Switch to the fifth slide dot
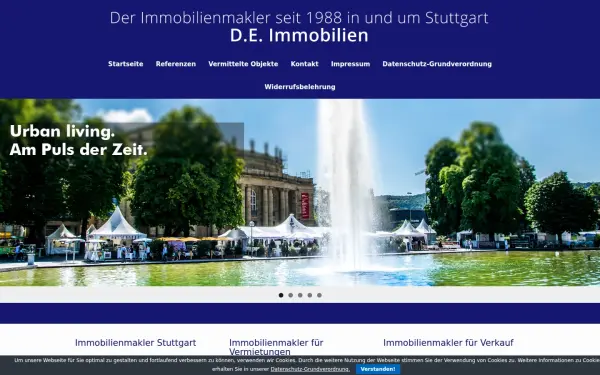Viewport: 600px width, 375px height. (319, 295)
